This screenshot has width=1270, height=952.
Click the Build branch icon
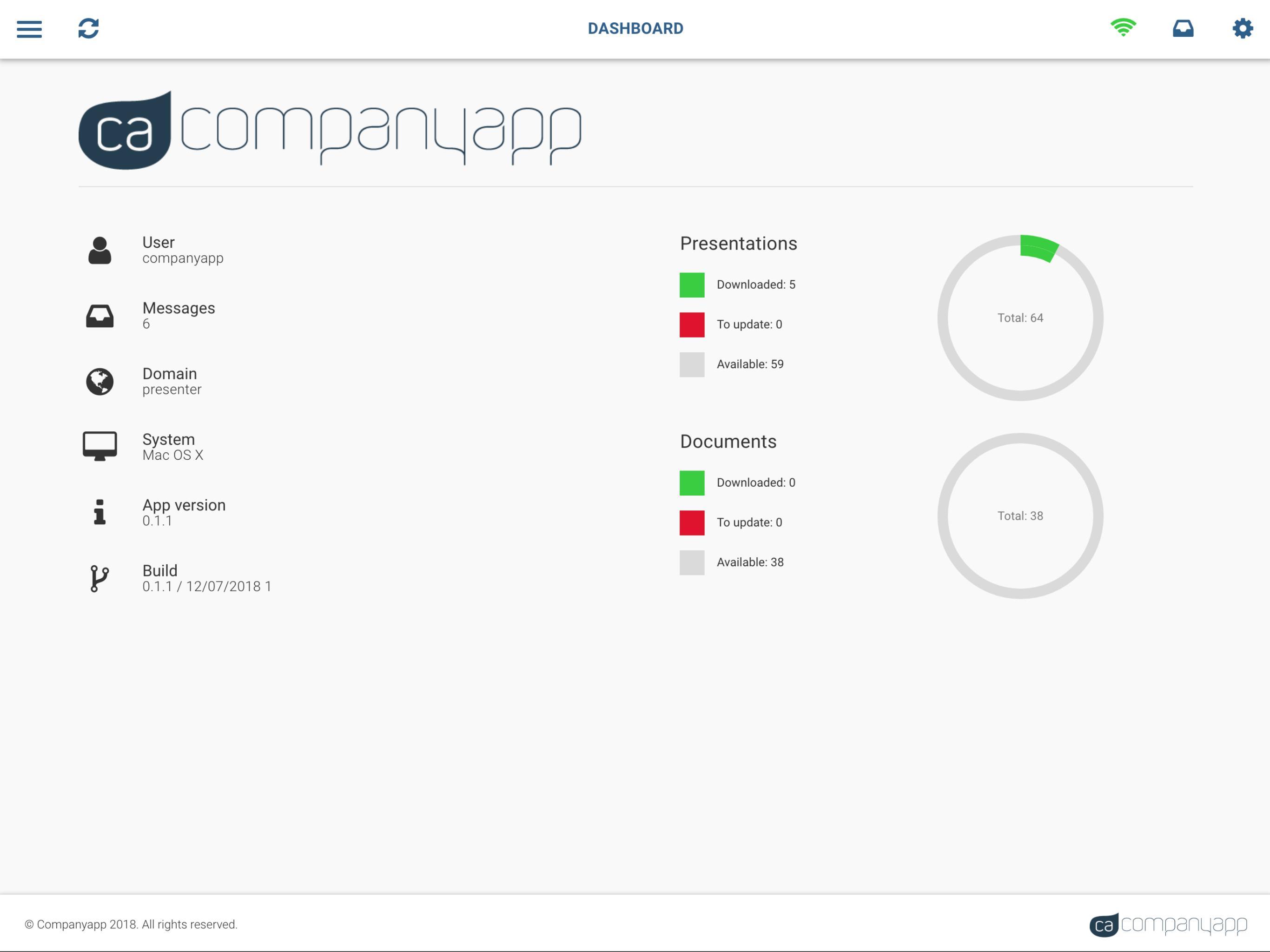tap(100, 578)
